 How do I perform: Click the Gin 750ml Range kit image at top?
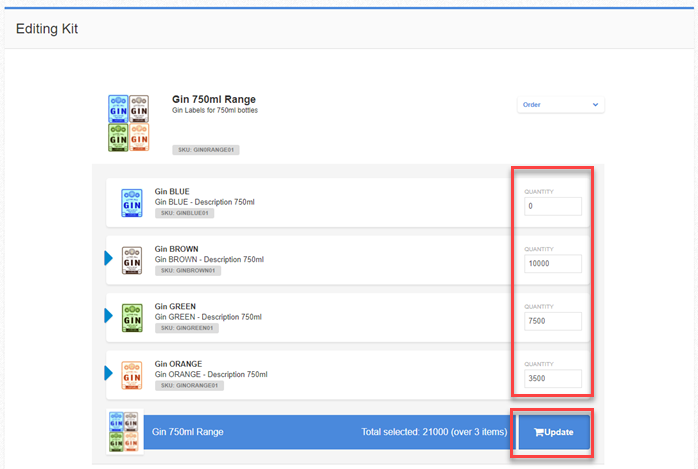click(129, 123)
